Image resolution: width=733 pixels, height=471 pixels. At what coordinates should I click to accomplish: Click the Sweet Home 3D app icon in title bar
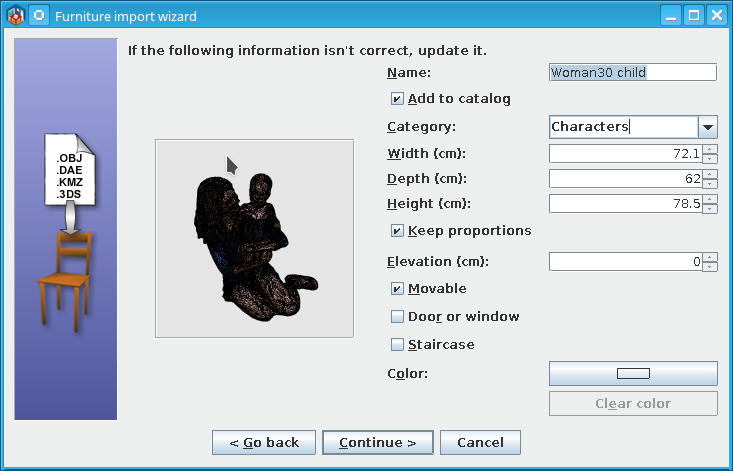click(x=15, y=16)
